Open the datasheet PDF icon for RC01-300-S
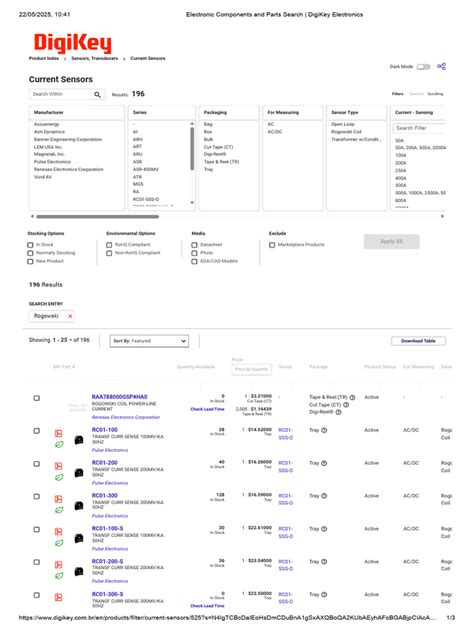 pyautogui.click(x=58, y=597)
